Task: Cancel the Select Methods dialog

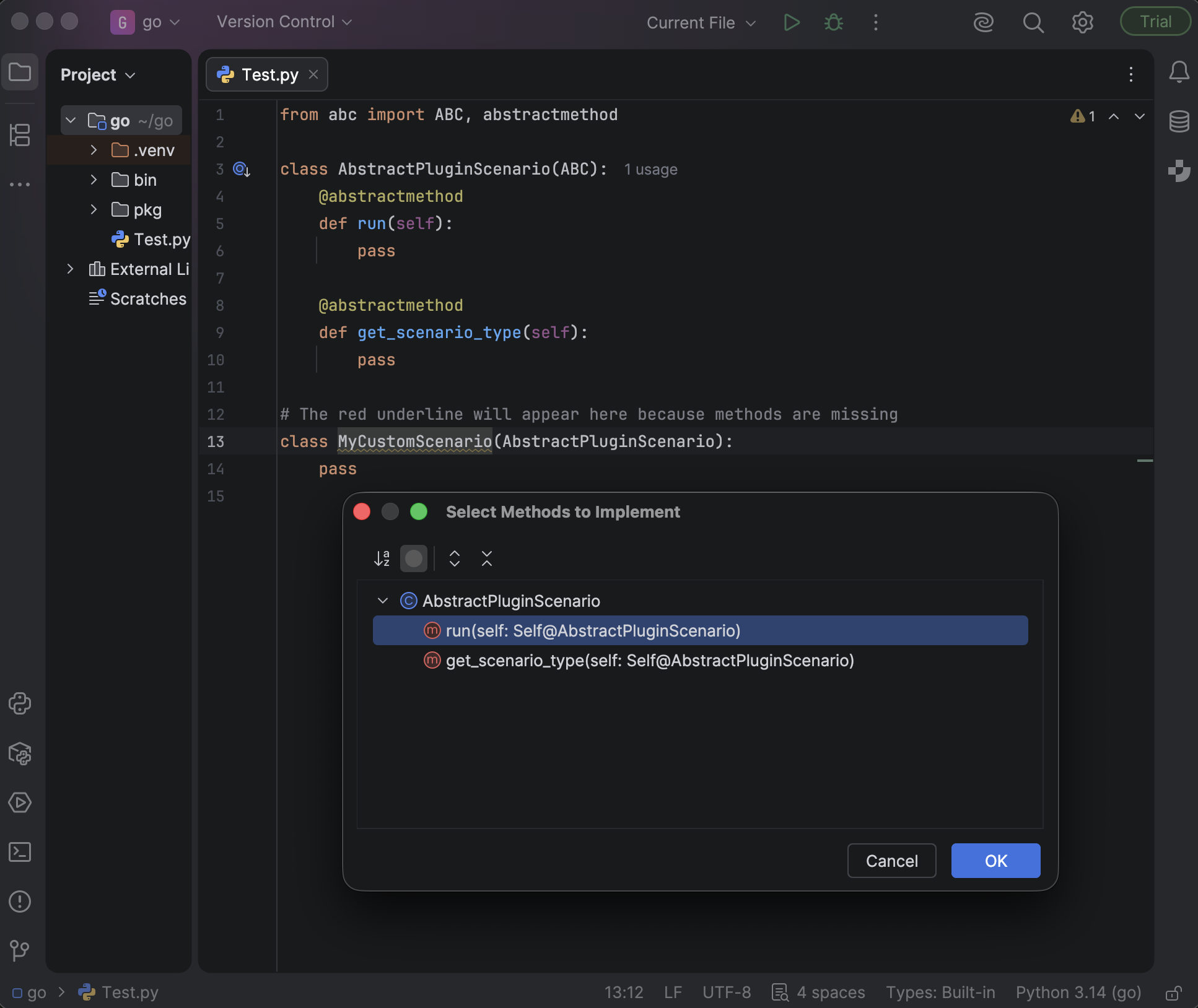Action: 891,861
